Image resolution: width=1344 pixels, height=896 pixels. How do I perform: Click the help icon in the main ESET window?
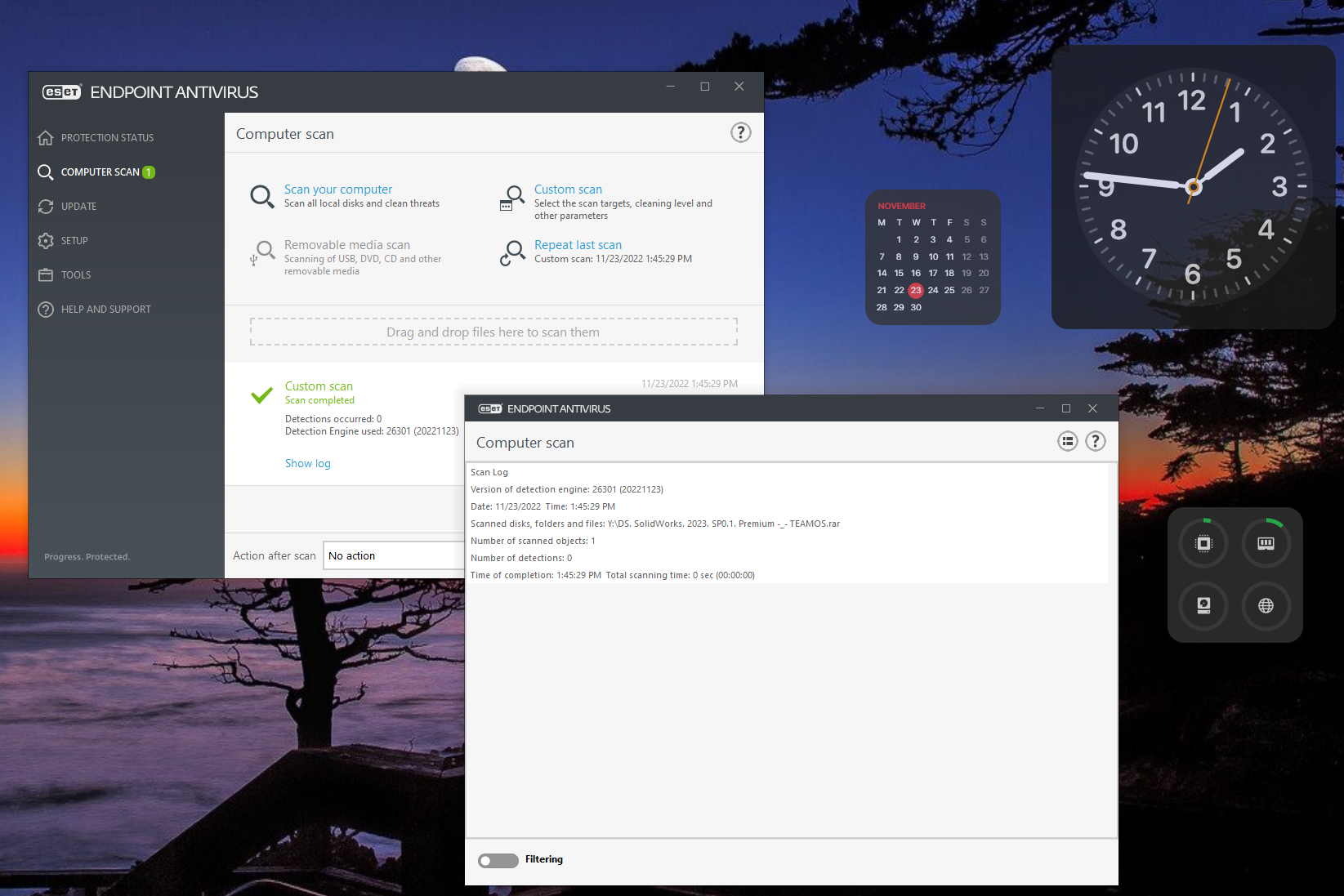pyautogui.click(x=740, y=133)
